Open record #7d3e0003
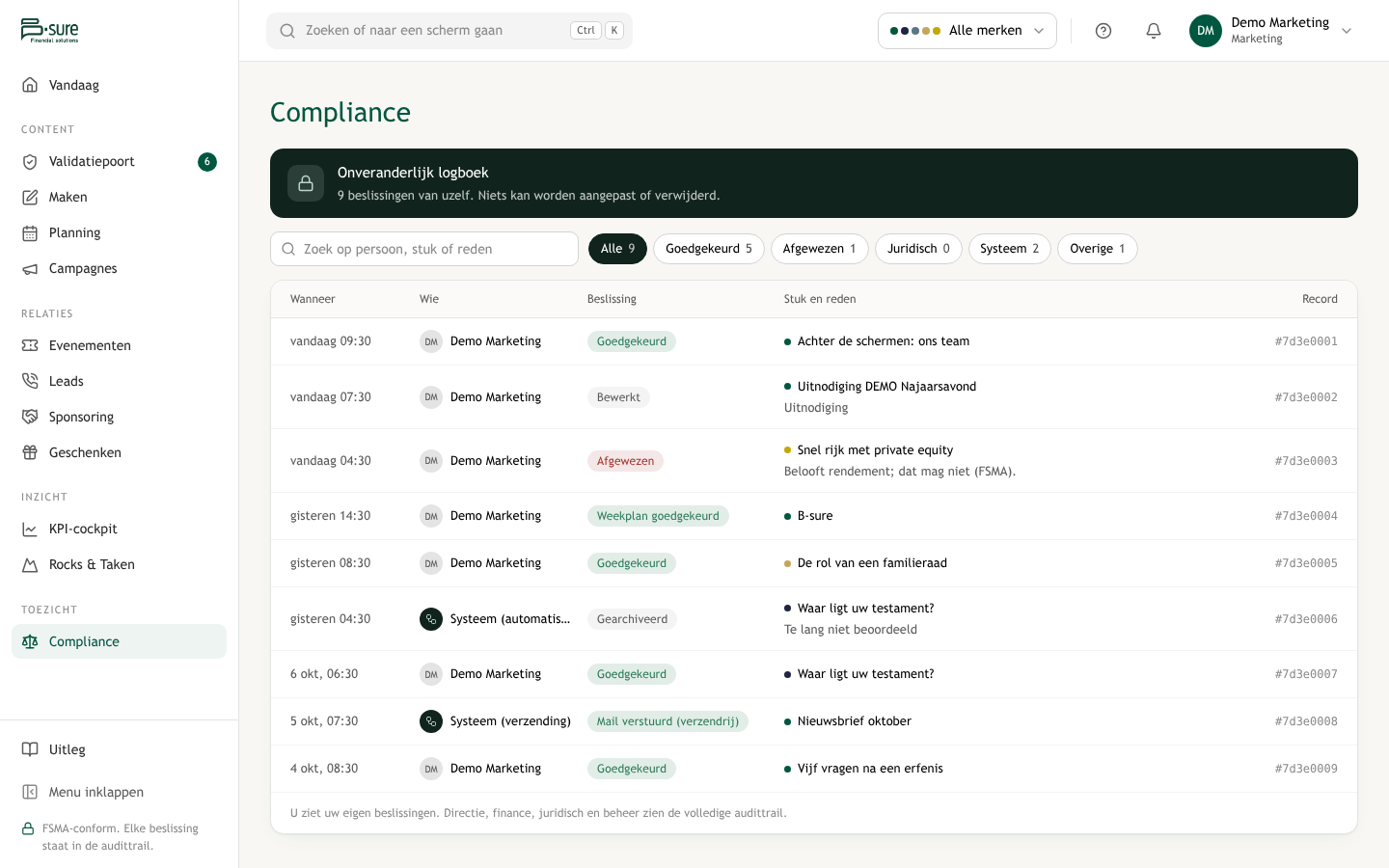 click(1306, 461)
